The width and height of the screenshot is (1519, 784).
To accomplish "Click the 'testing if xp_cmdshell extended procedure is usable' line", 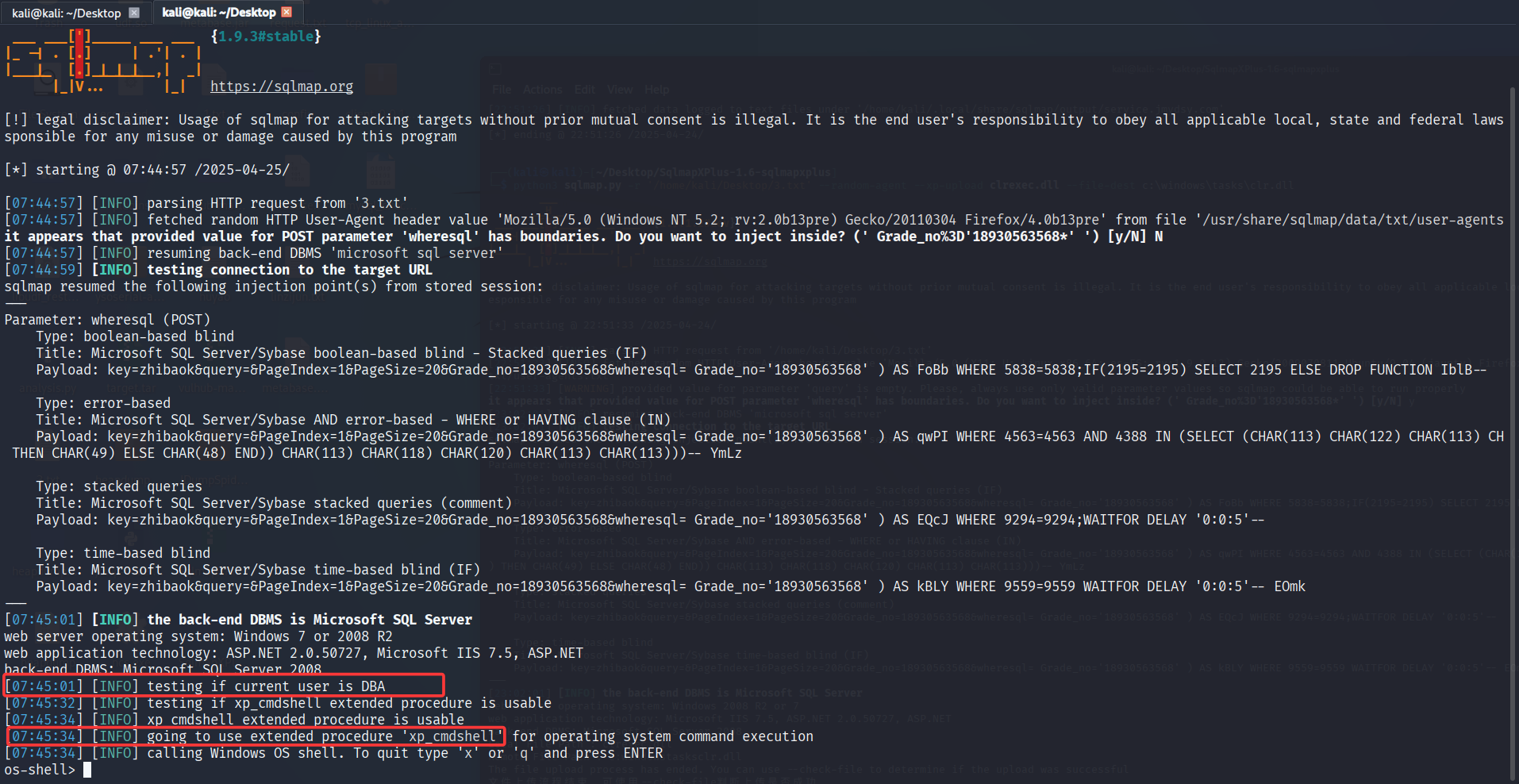I will pos(278,703).
